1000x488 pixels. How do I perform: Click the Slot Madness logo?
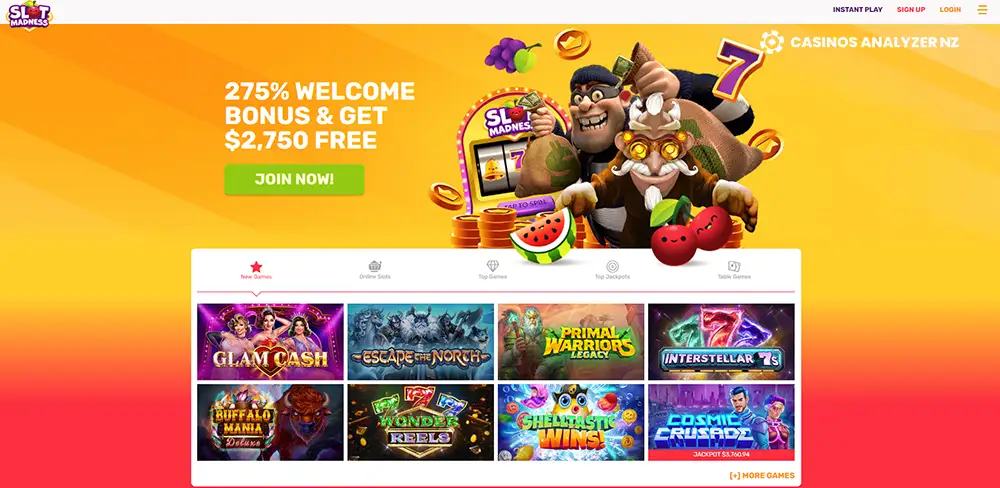[x=29, y=15]
